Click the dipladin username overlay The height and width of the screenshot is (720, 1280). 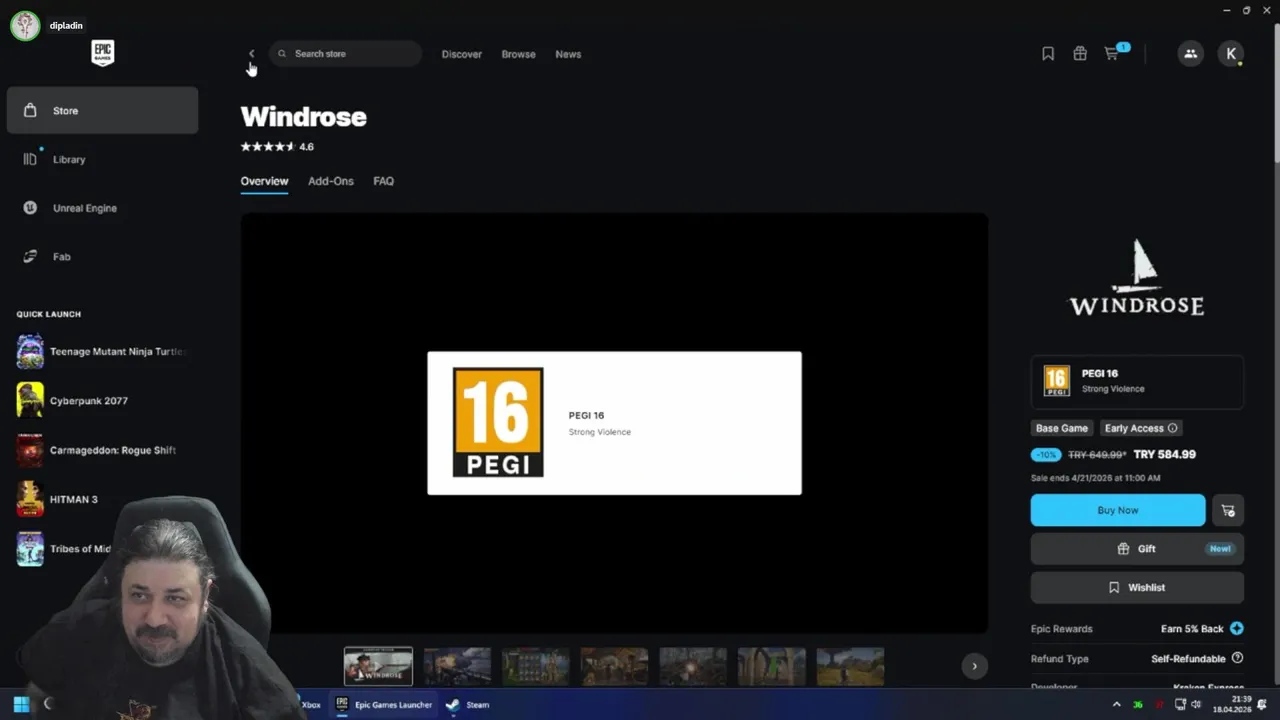click(x=66, y=26)
